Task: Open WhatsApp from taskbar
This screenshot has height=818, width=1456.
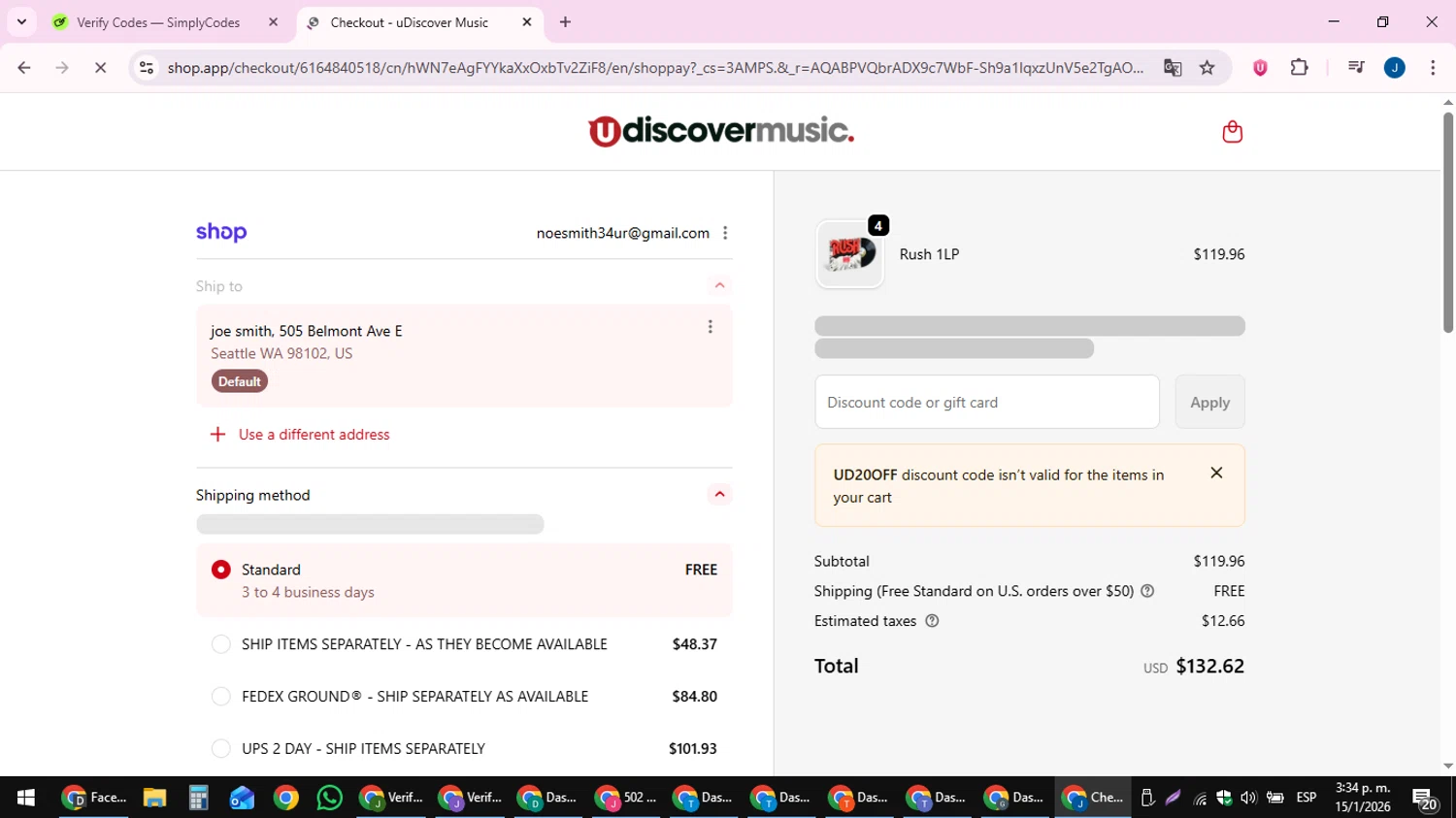Action: (x=329, y=798)
